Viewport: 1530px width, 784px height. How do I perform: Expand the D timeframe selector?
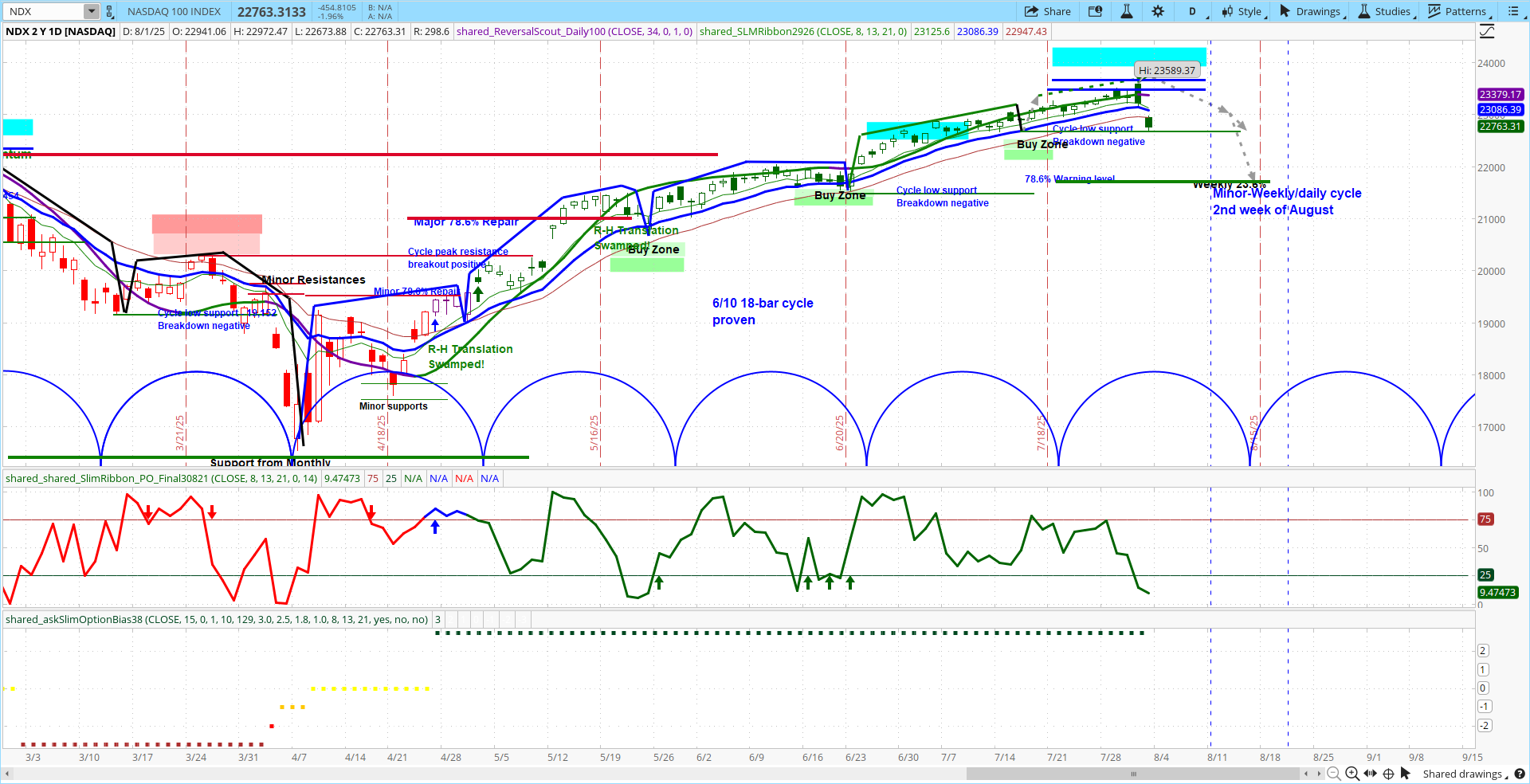click(x=1195, y=11)
